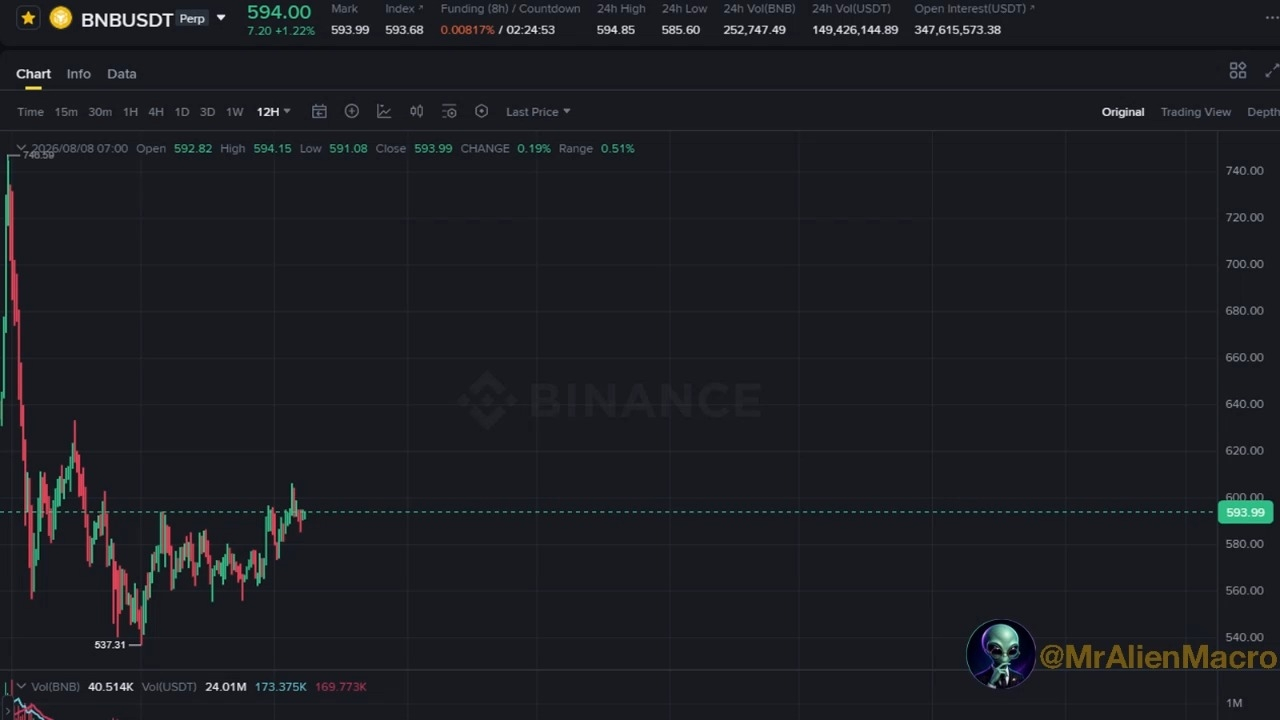Open the chart layout grid icon
This screenshot has width=1280, height=720.
1238,71
